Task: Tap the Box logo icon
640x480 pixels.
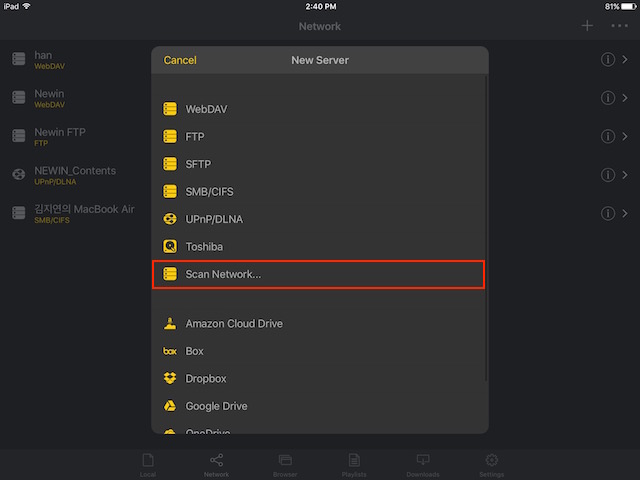Action: (x=170, y=351)
